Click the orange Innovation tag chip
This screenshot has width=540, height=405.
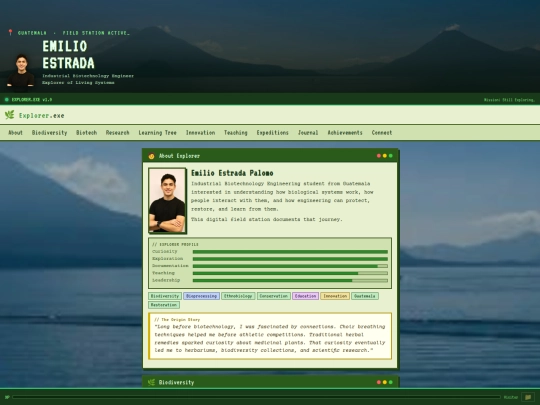tap(335, 296)
